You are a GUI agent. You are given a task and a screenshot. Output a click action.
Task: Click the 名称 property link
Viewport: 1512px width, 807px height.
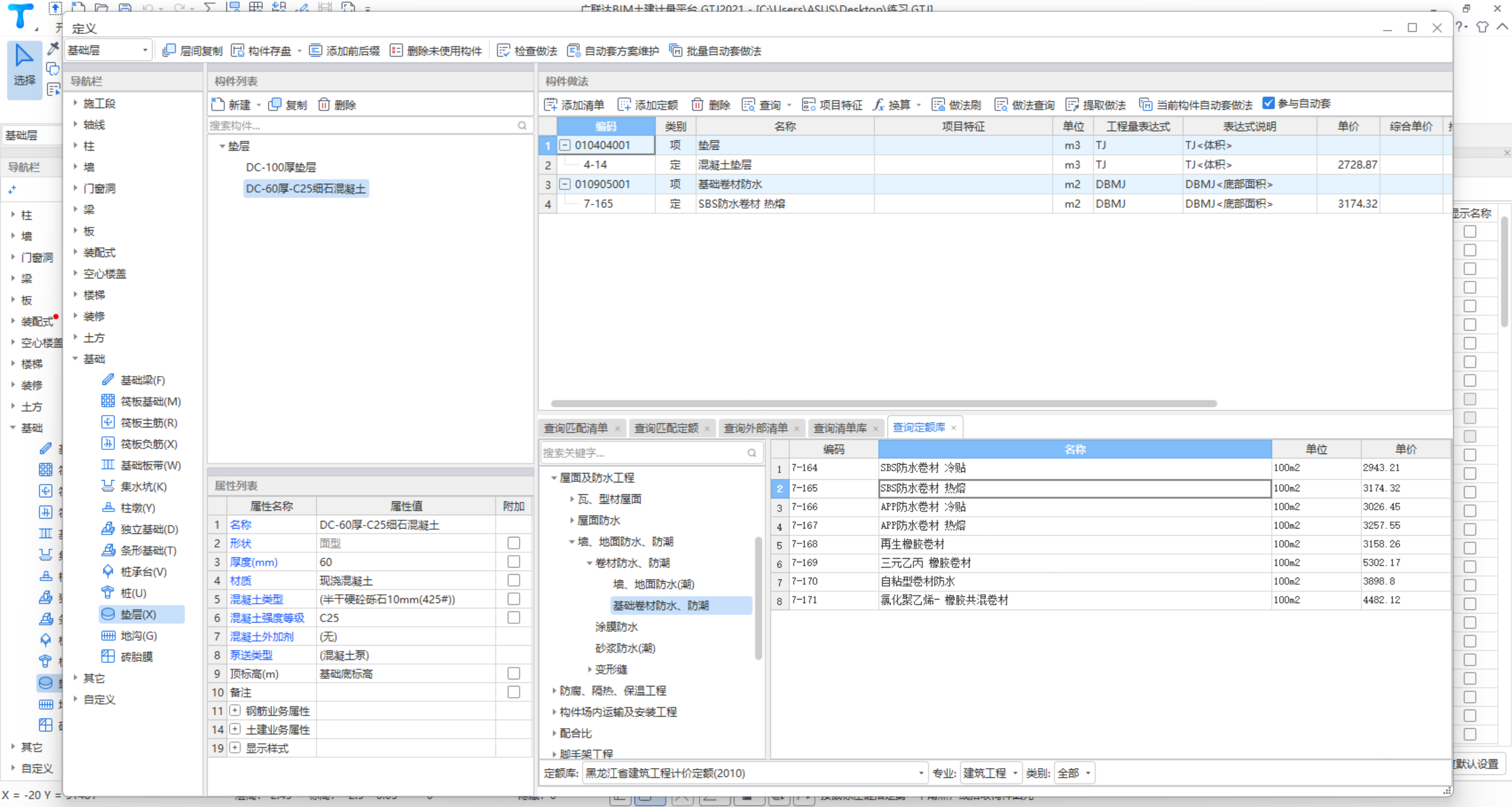[x=241, y=524]
